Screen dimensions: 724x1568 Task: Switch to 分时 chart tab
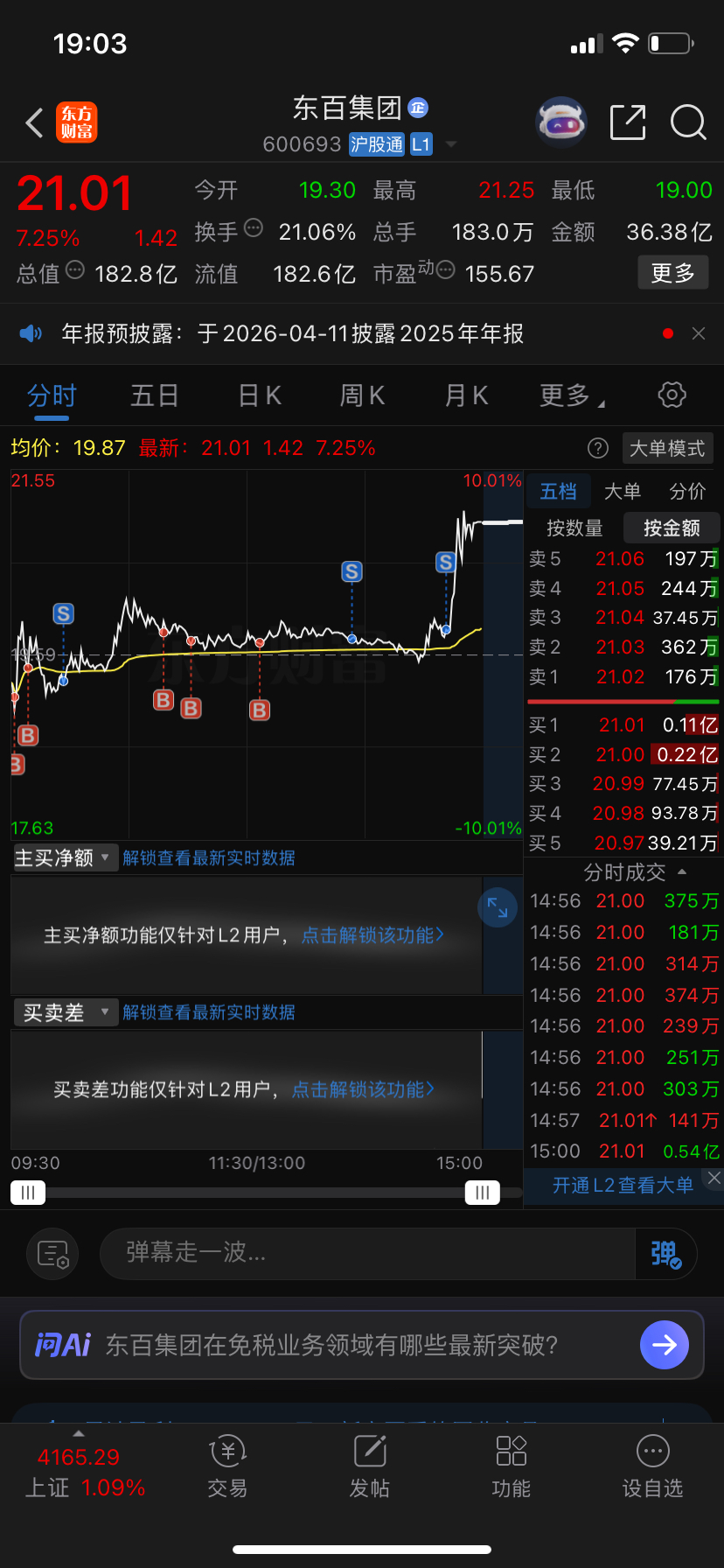52,395
